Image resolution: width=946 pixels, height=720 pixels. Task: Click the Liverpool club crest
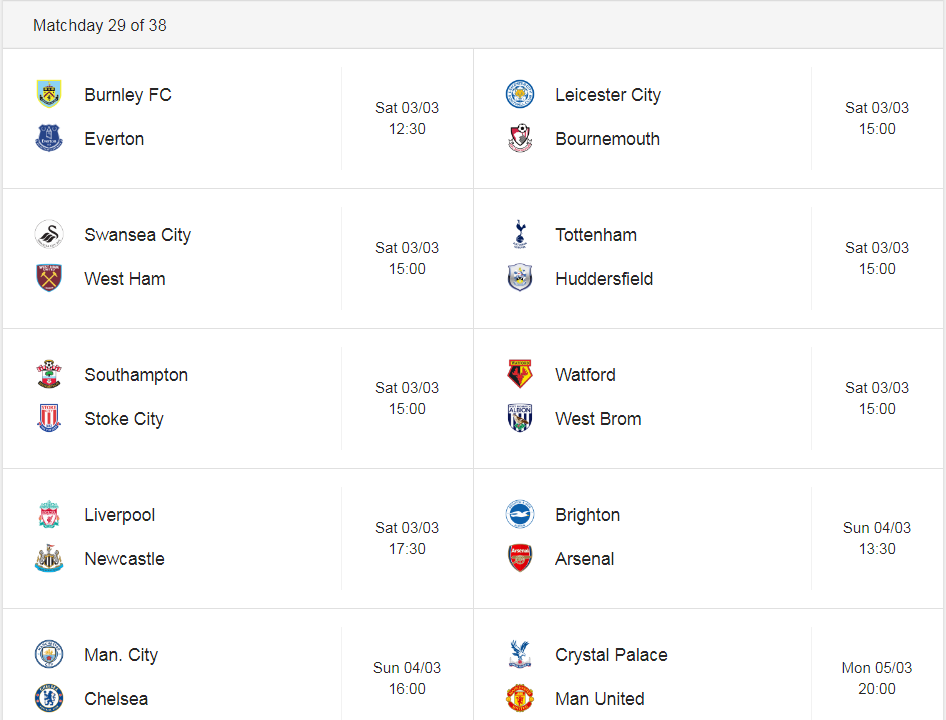pos(49,514)
